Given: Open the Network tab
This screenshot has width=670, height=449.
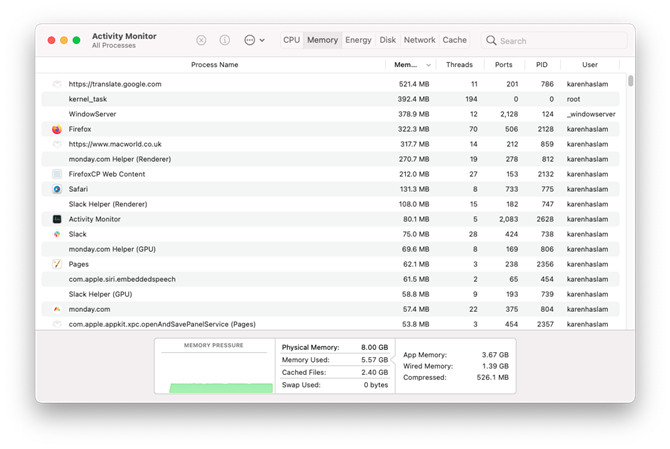Looking at the screenshot, I should [420, 40].
